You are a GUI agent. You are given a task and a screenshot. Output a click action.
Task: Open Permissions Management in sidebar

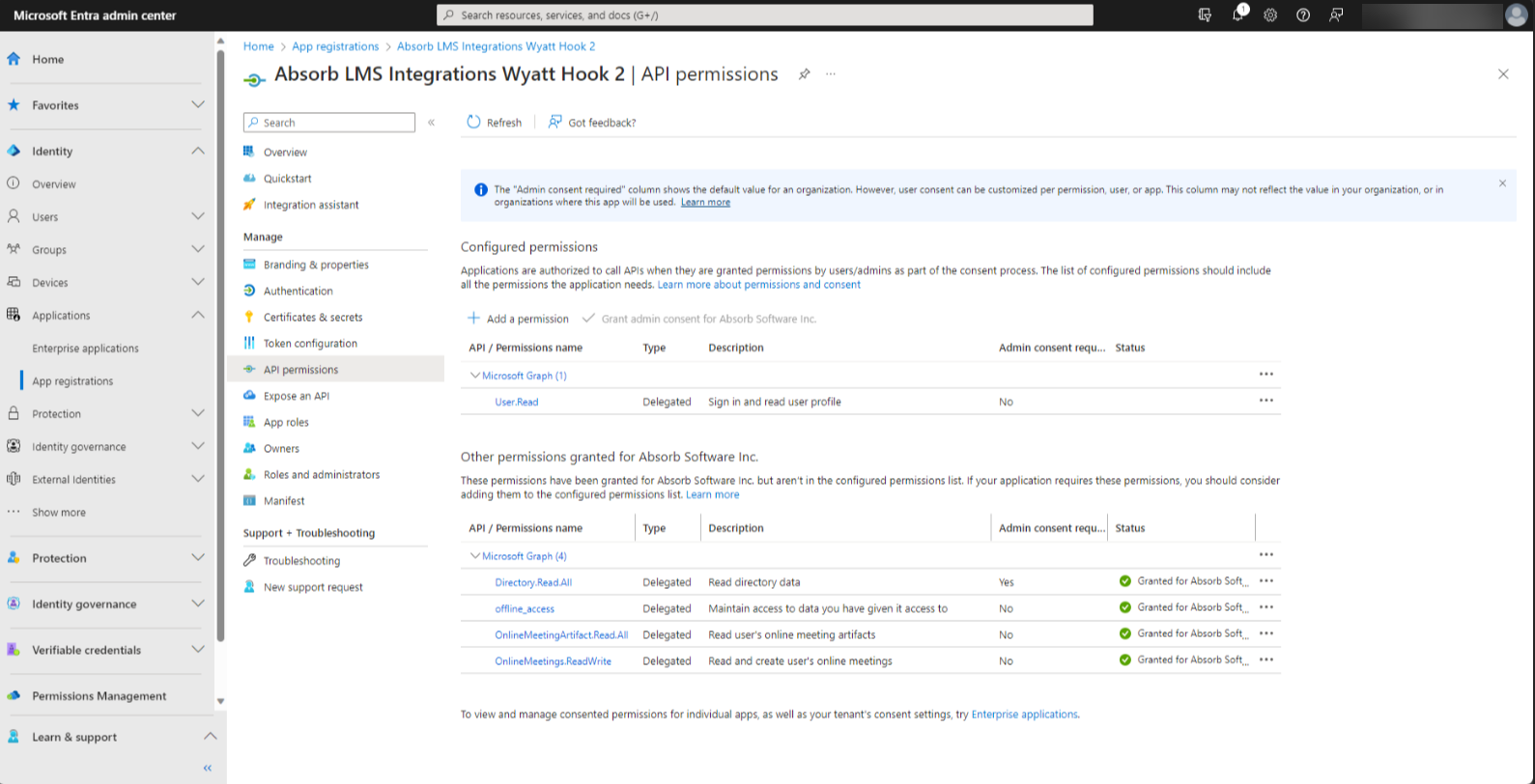pyautogui.click(x=99, y=696)
